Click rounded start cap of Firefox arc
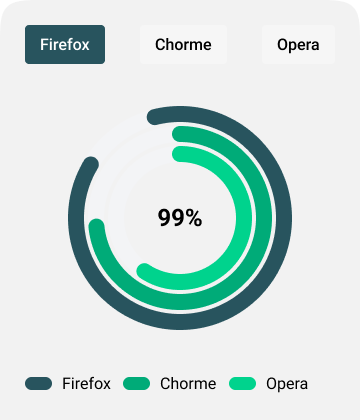The image size is (360, 420). click(154, 117)
